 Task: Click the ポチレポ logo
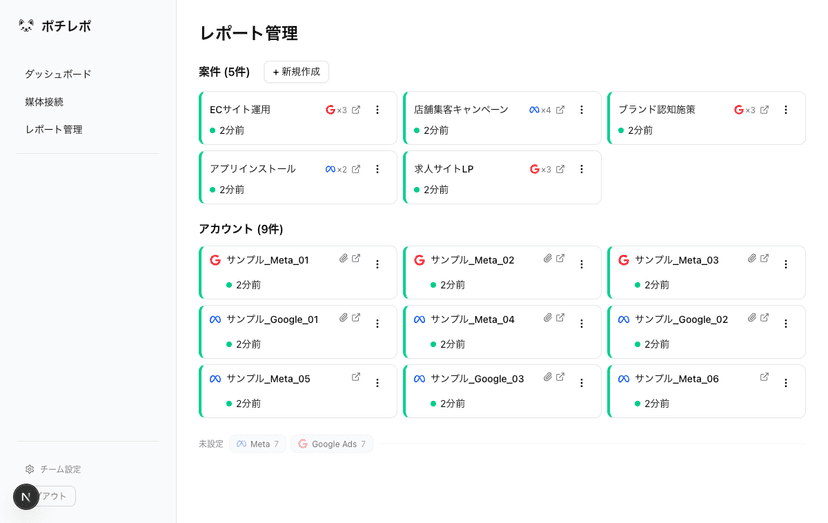(x=54, y=25)
